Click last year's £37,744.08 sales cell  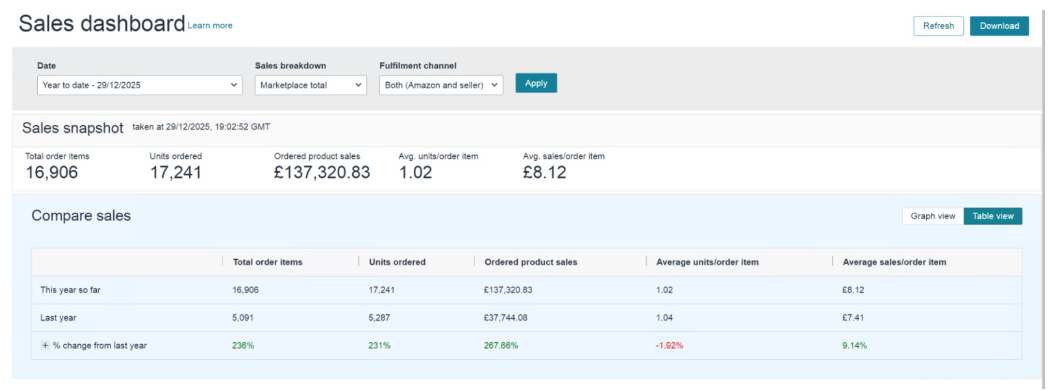505,318
